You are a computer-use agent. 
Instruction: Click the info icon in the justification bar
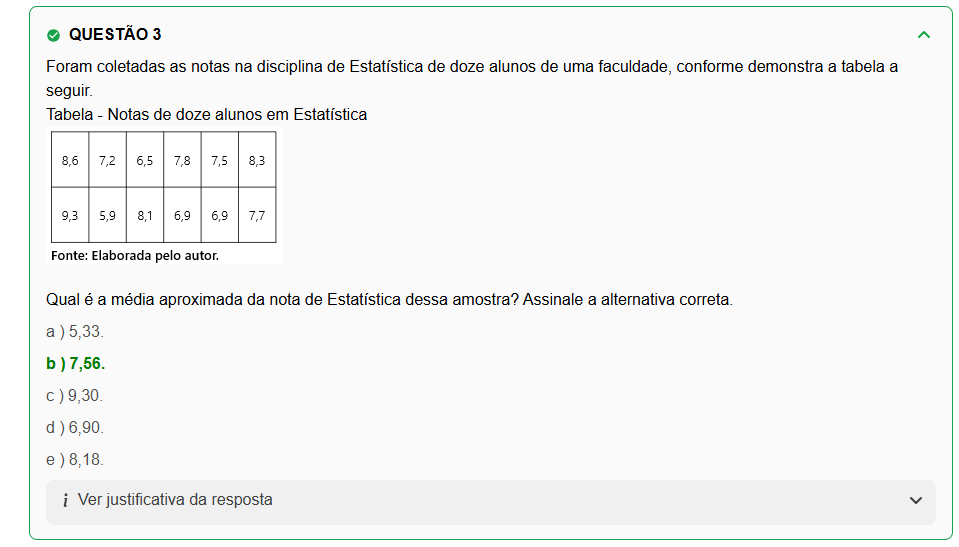(x=65, y=500)
